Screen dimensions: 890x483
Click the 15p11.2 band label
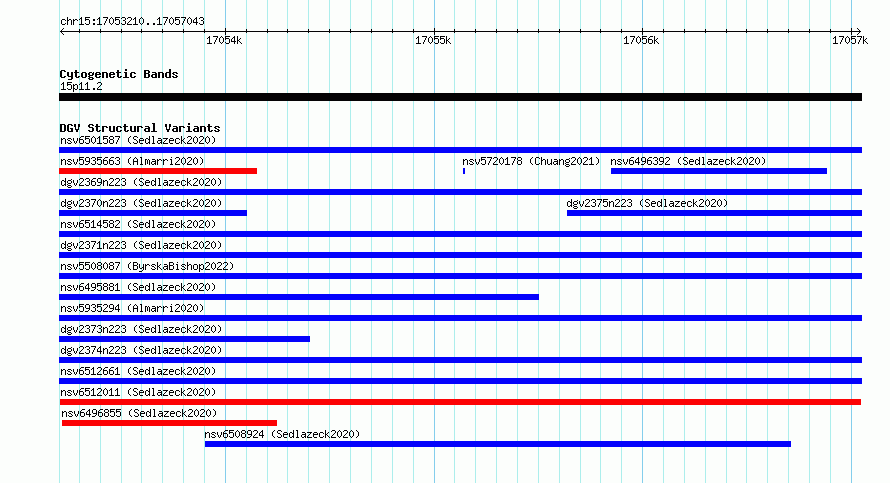81,86
